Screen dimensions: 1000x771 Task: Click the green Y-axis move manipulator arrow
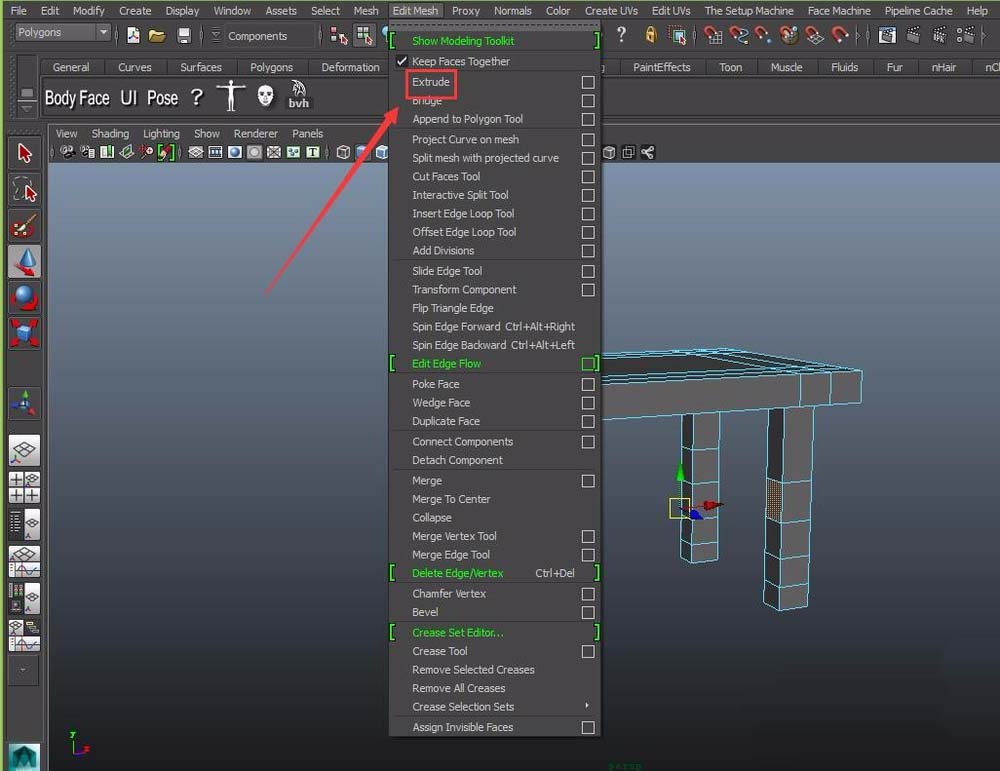pyautogui.click(x=680, y=473)
